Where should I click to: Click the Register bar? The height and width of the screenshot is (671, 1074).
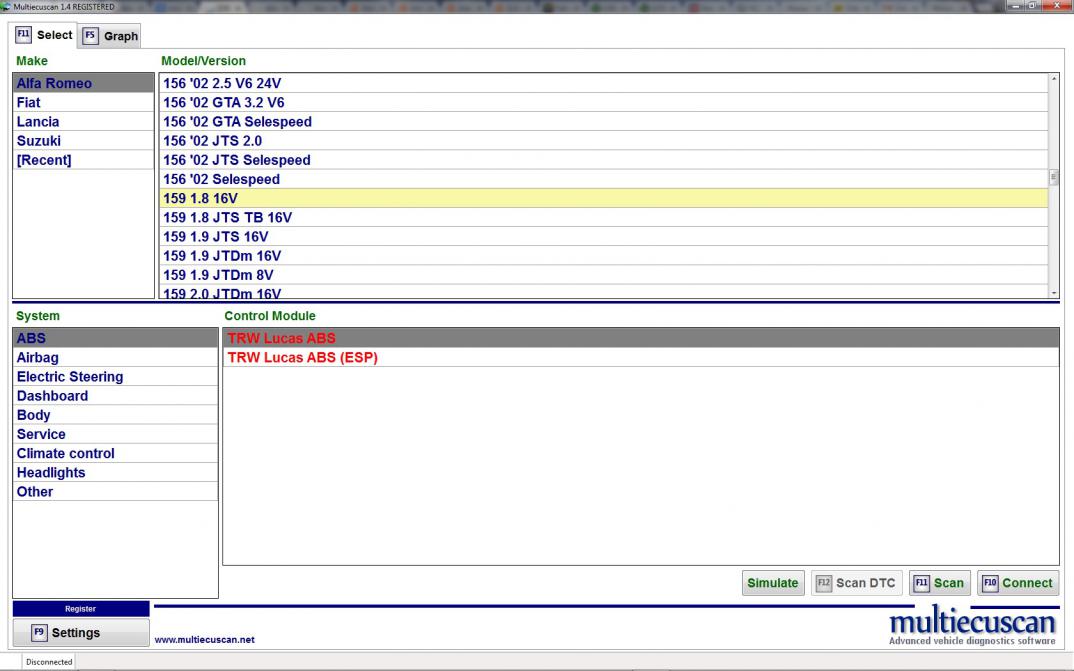(81, 609)
